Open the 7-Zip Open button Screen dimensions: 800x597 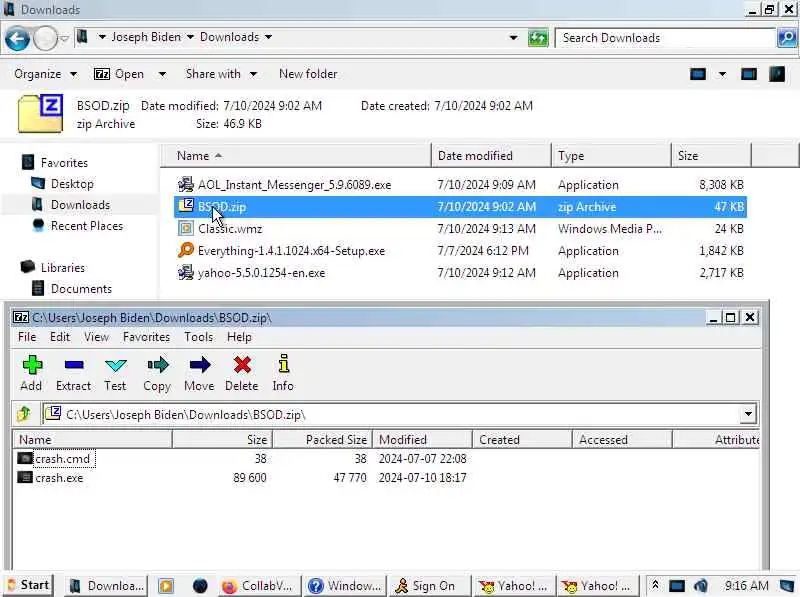[x=119, y=74]
